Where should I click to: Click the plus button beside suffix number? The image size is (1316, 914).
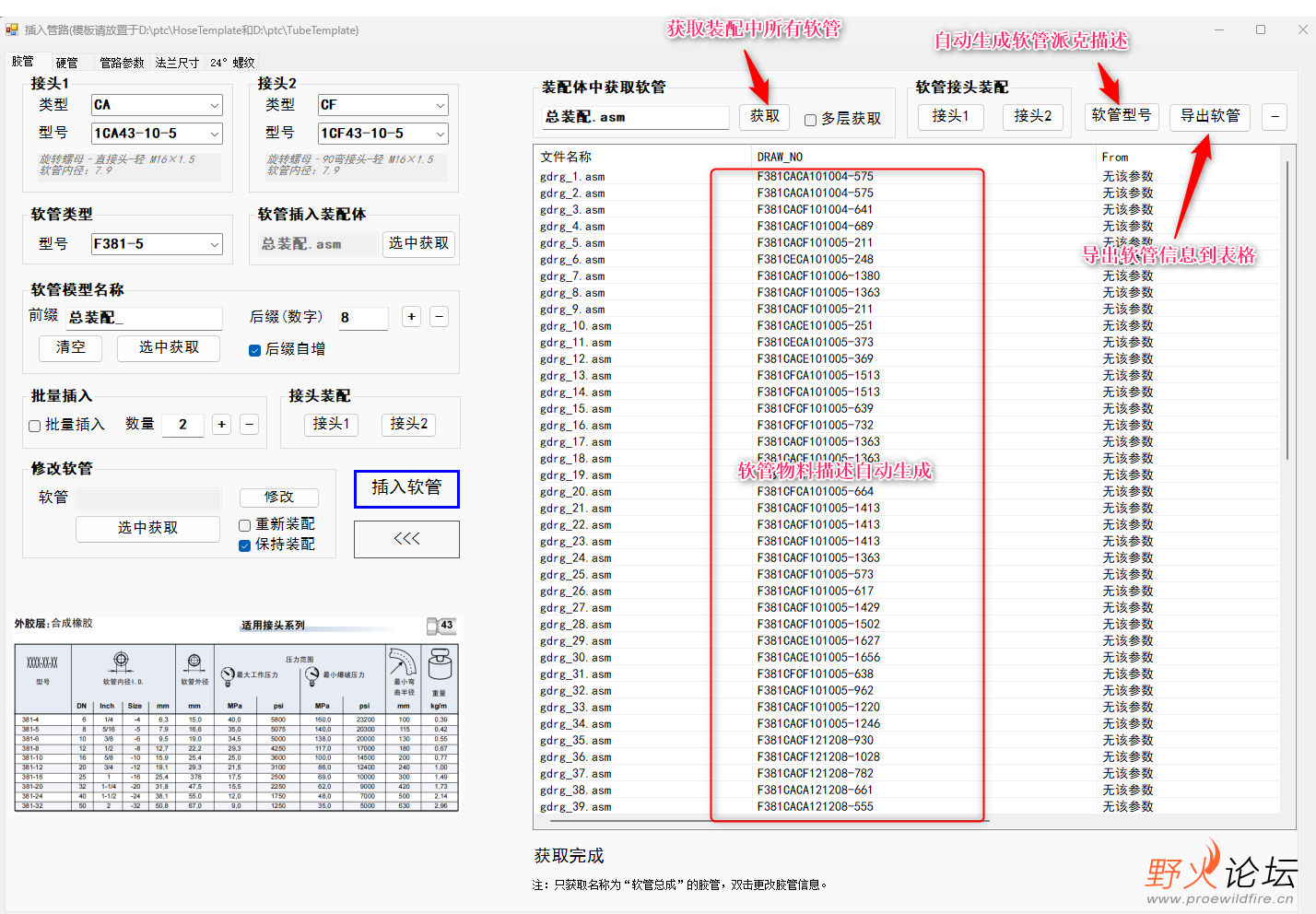[412, 317]
